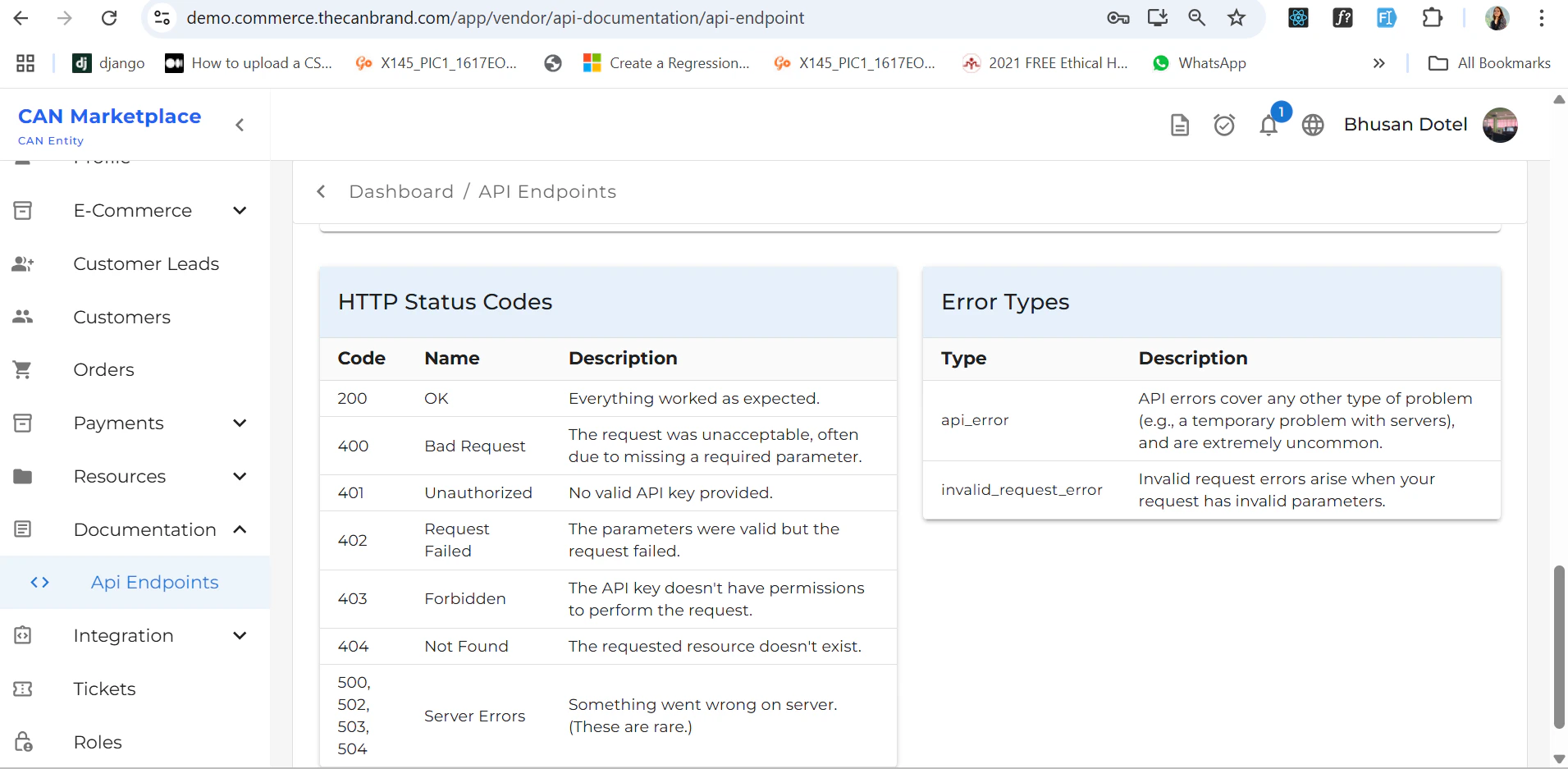Click the Customer Leads person icon

coord(23,264)
